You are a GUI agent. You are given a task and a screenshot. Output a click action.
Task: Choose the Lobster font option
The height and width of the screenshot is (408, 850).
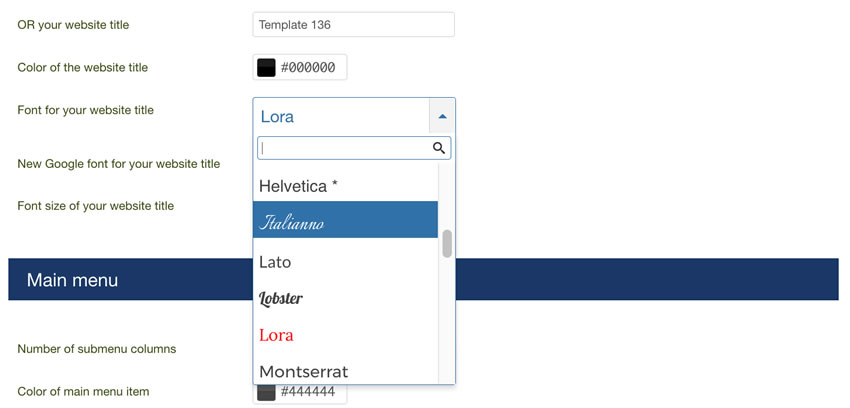coord(345,299)
